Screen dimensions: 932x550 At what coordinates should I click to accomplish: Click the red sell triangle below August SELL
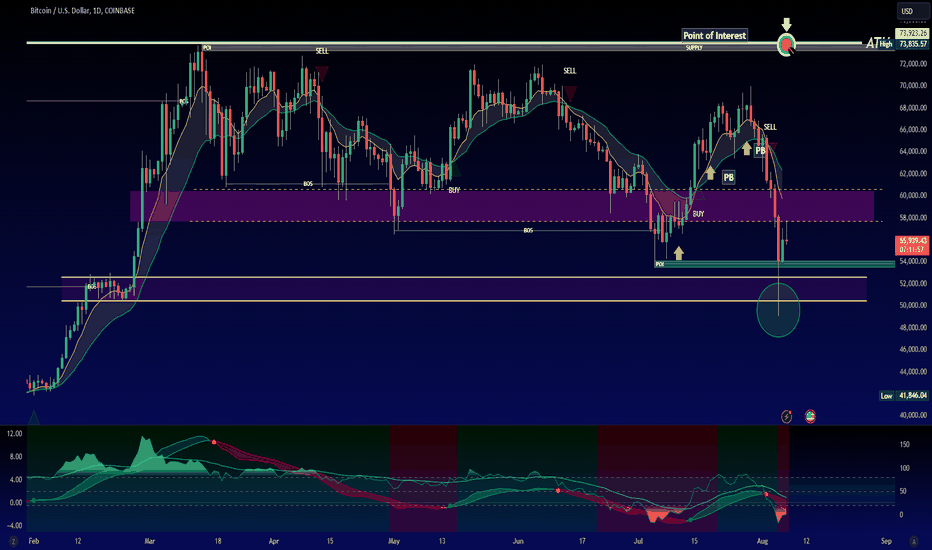point(772,146)
